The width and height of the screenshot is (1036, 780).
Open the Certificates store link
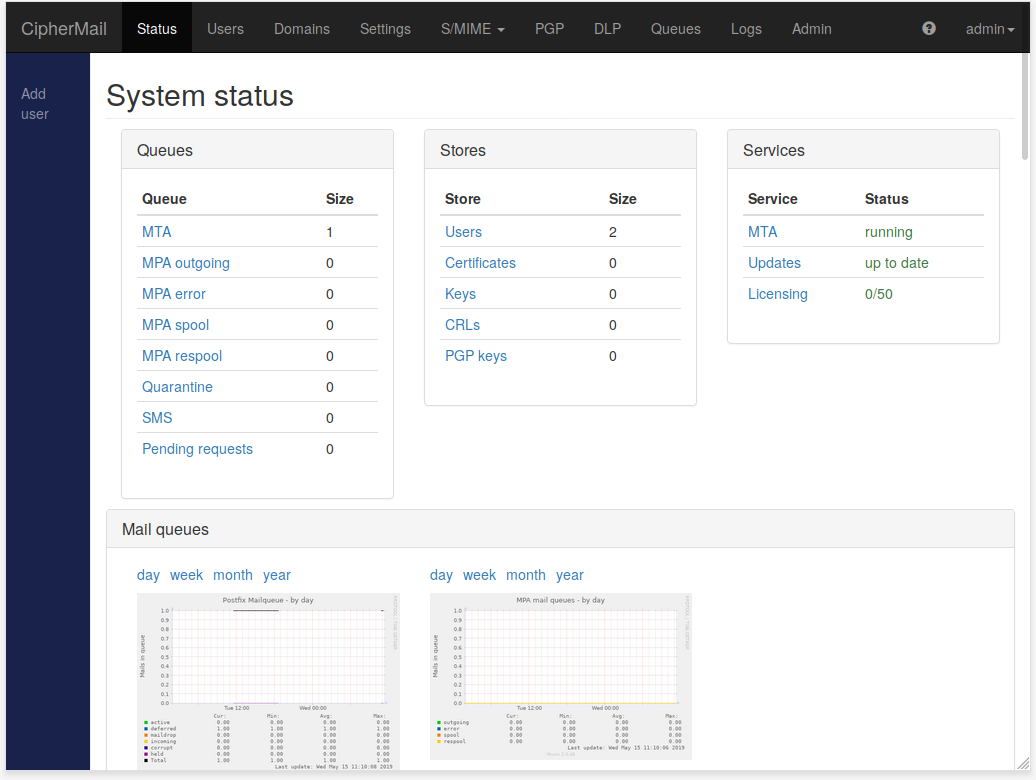(480, 263)
